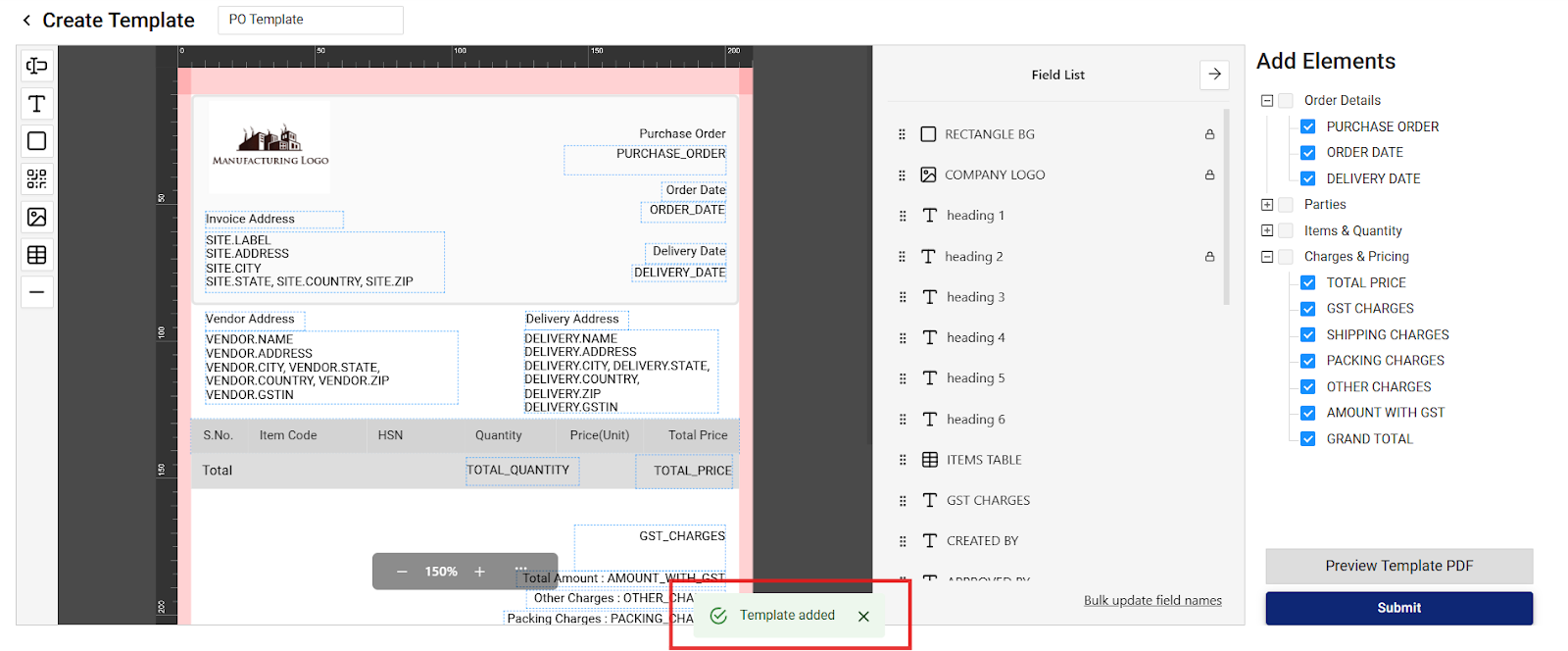
Task: Uncheck the PURCHASE ORDER checkbox
Action: pyautogui.click(x=1307, y=126)
